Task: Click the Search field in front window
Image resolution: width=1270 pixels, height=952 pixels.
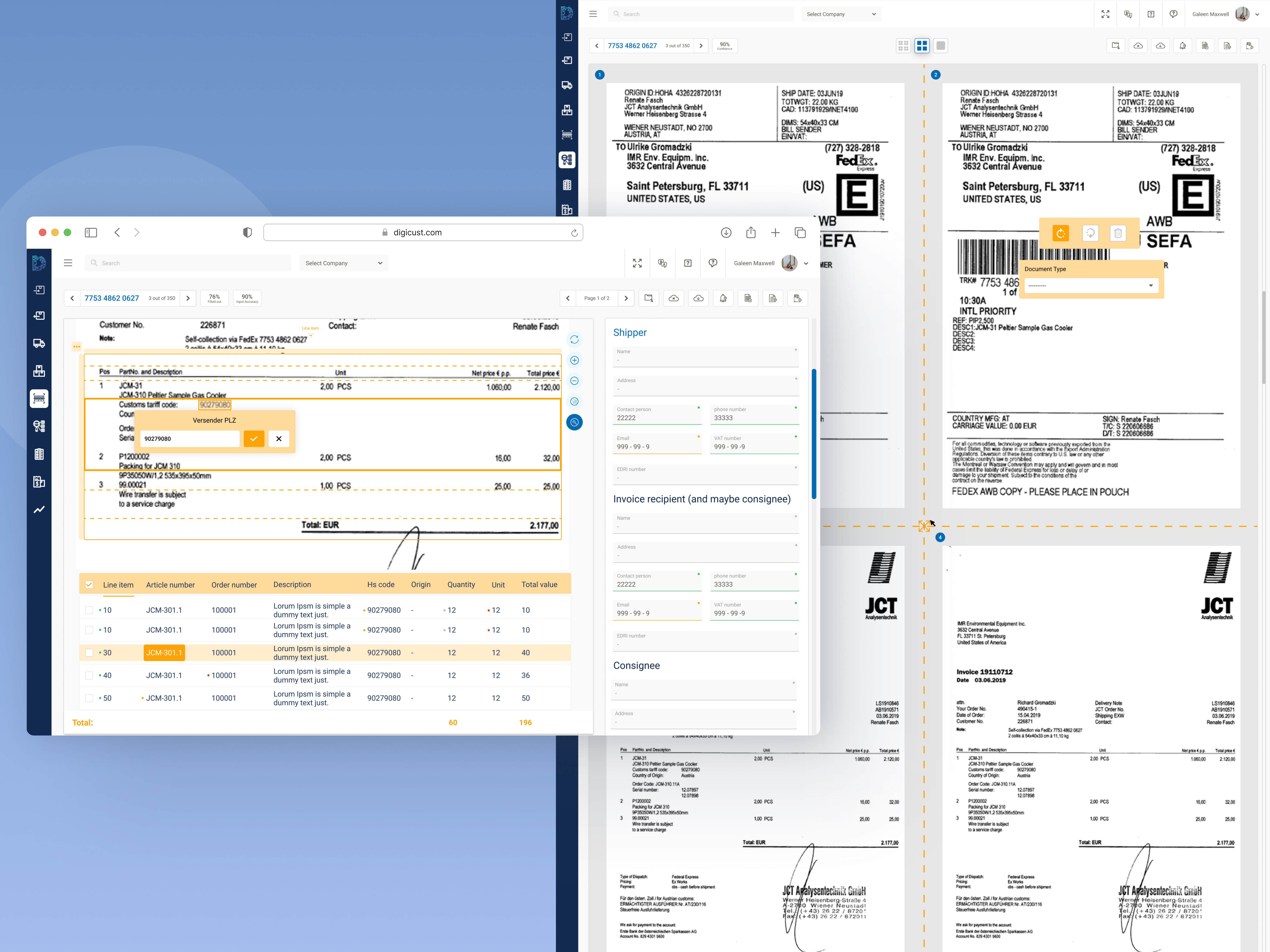Action: pyautogui.click(x=188, y=263)
